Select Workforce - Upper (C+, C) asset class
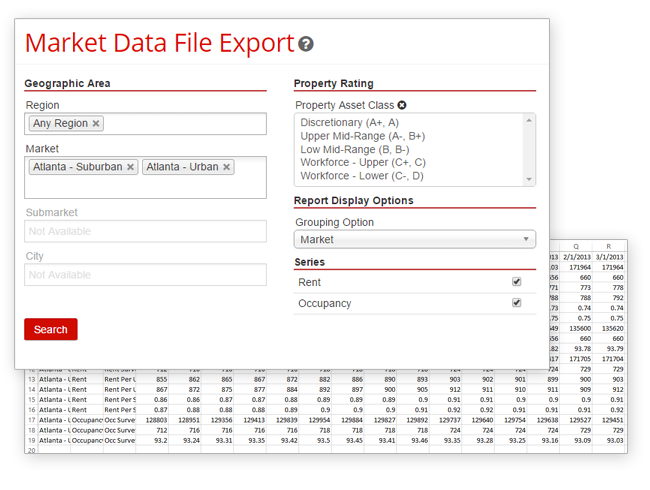Viewport: 650px width, 490px height. pos(363,163)
